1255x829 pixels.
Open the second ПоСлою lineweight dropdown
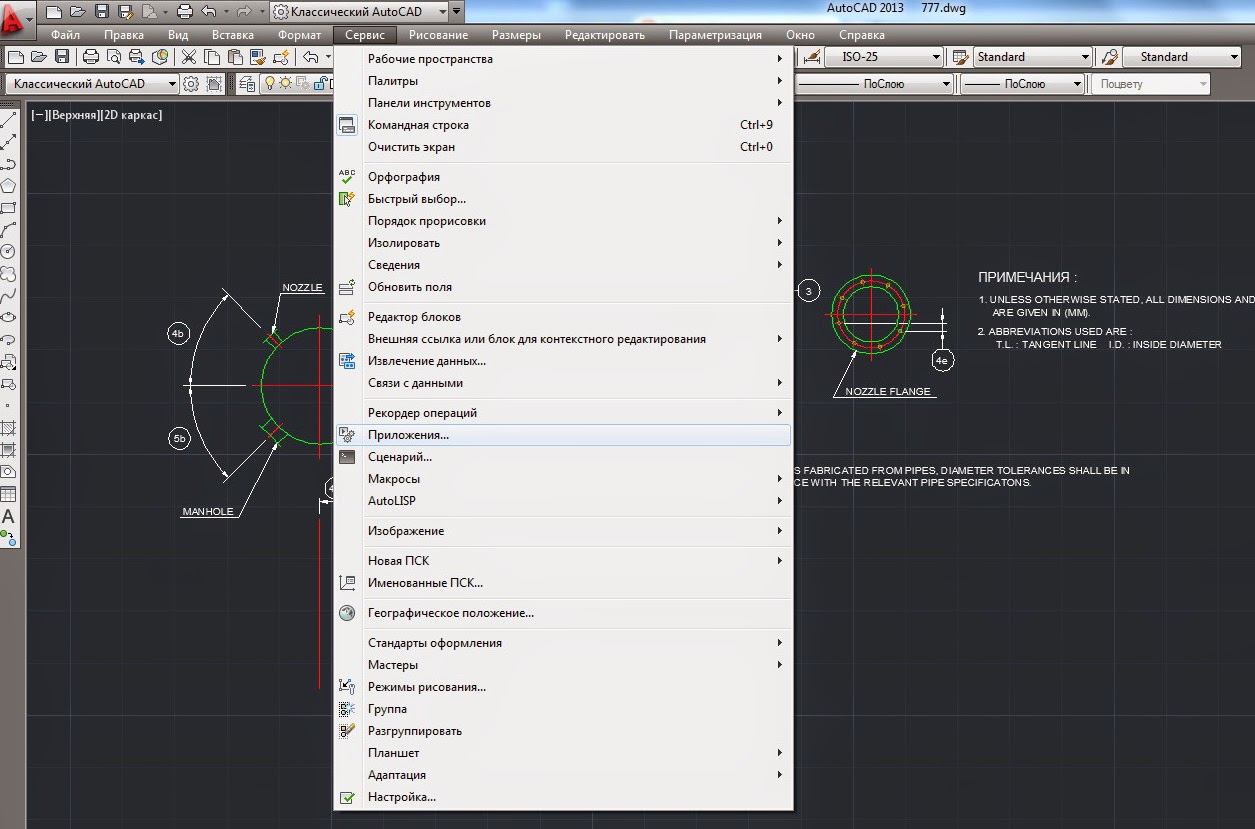coord(1022,84)
